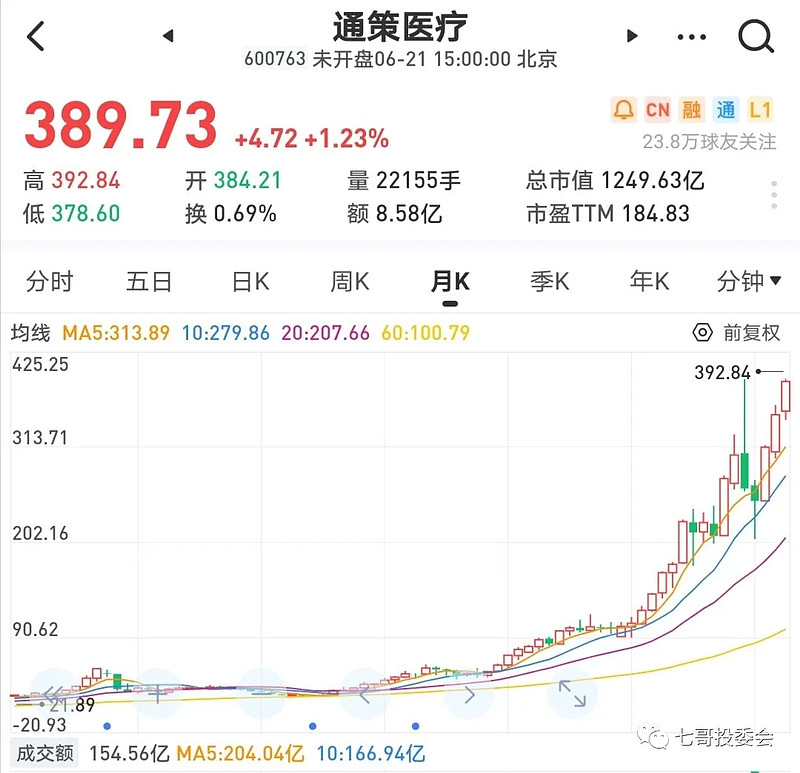Tap the 600763 stock code

click(x=274, y=59)
